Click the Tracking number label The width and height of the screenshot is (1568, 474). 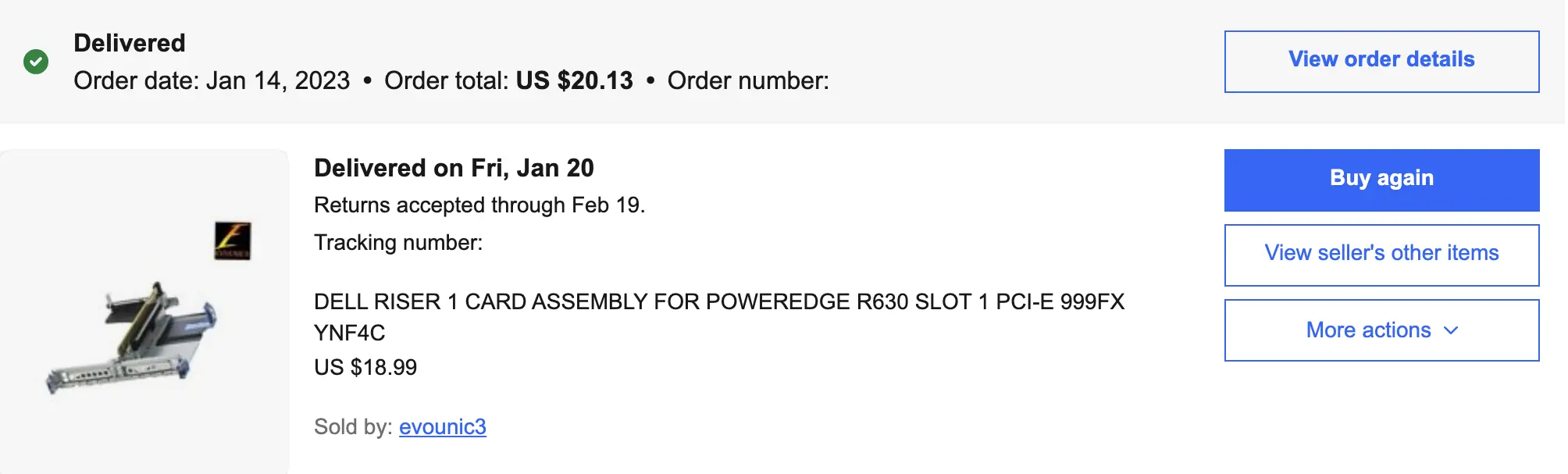tap(398, 243)
